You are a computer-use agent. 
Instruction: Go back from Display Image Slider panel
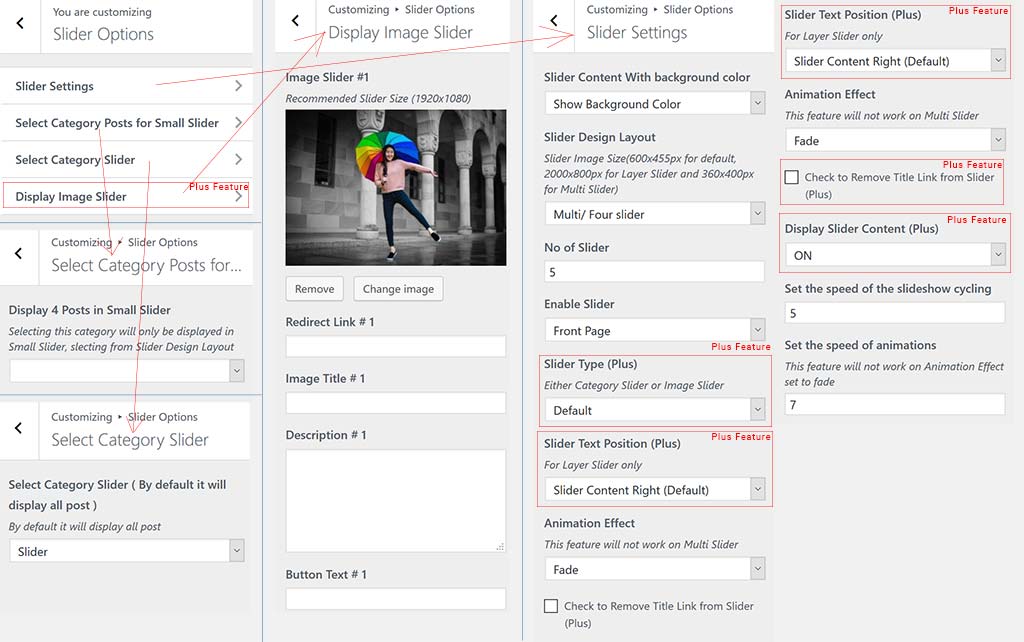point(295,21)
